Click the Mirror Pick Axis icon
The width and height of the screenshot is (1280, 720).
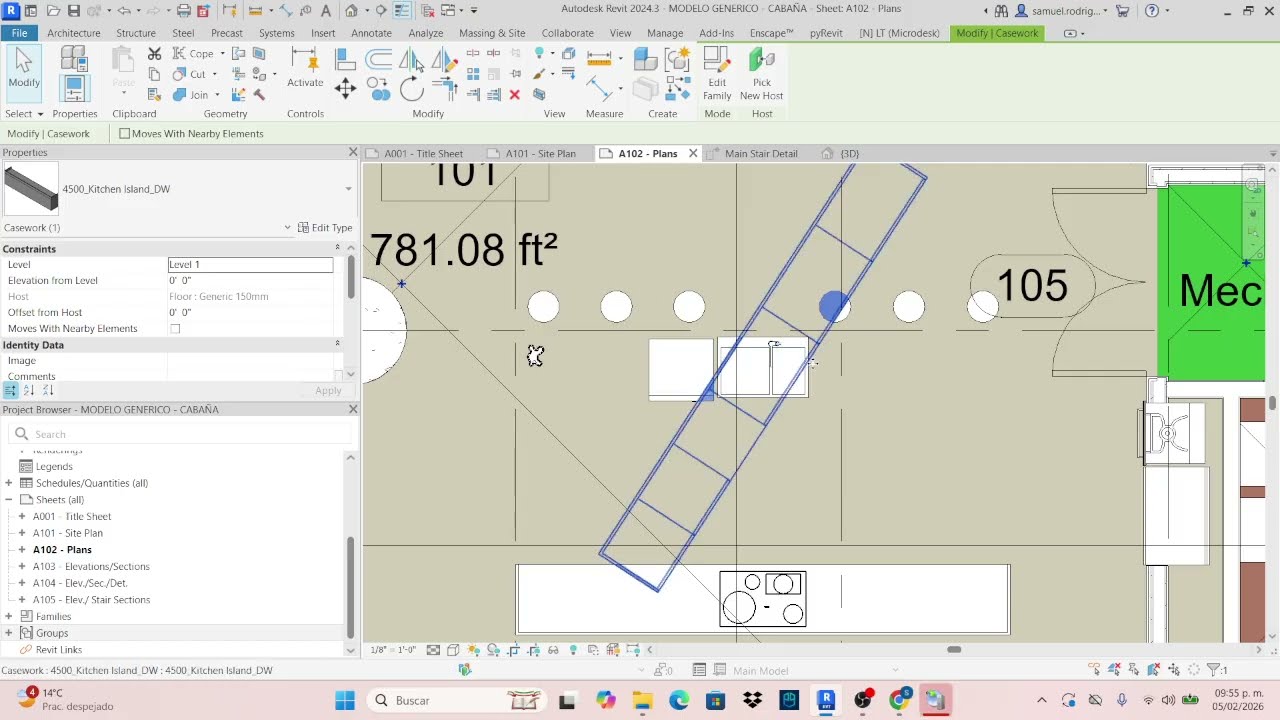click(411, 60)
